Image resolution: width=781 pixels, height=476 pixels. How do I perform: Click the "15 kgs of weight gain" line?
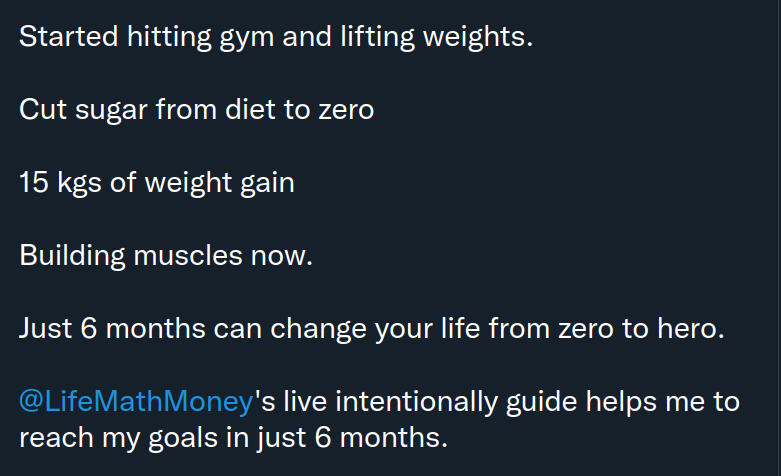156,183
